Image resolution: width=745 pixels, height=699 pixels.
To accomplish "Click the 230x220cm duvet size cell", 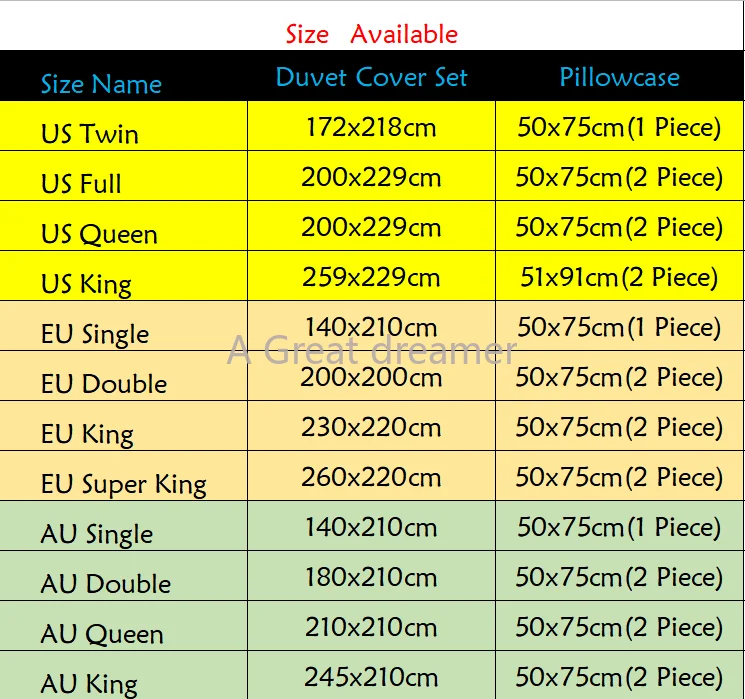I will pyautogui.click(x=371, y=427).
